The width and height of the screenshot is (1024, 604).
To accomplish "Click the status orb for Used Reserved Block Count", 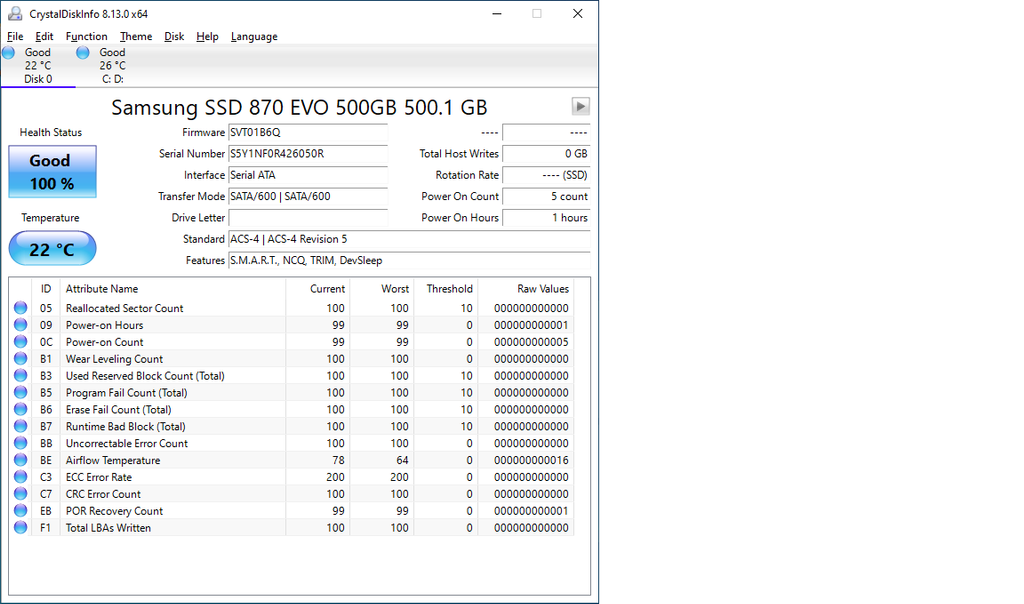I will [21, 375].
